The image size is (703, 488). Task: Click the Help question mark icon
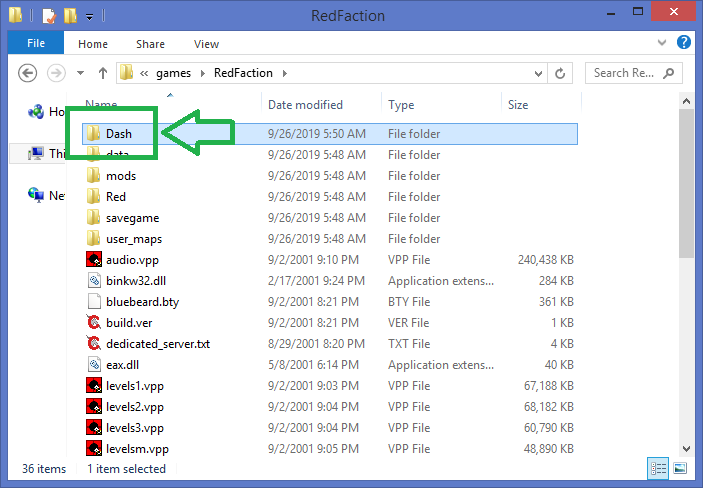coord(685,43)
